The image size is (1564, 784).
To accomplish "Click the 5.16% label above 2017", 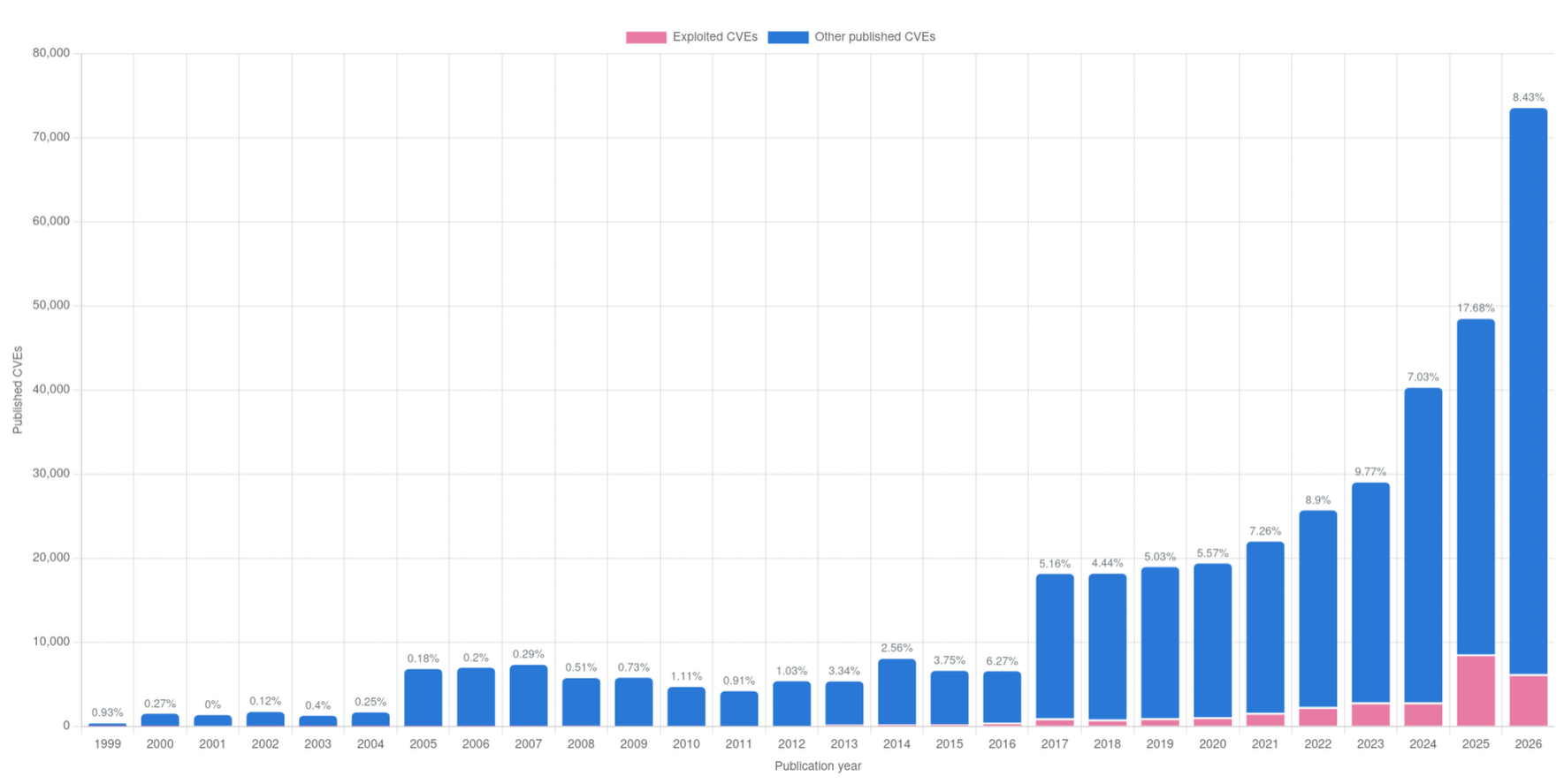I will pos(1055,564).
